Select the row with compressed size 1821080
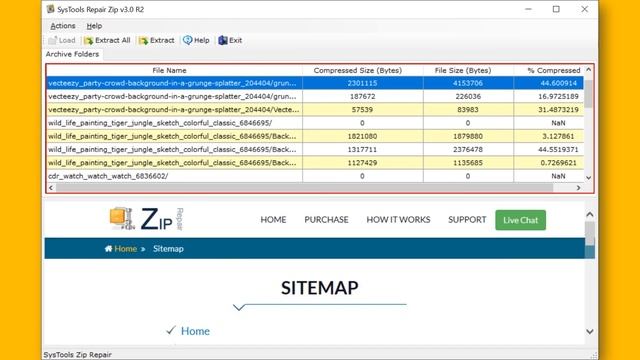This screenshot has height=360, width=640. pos(315,136)
